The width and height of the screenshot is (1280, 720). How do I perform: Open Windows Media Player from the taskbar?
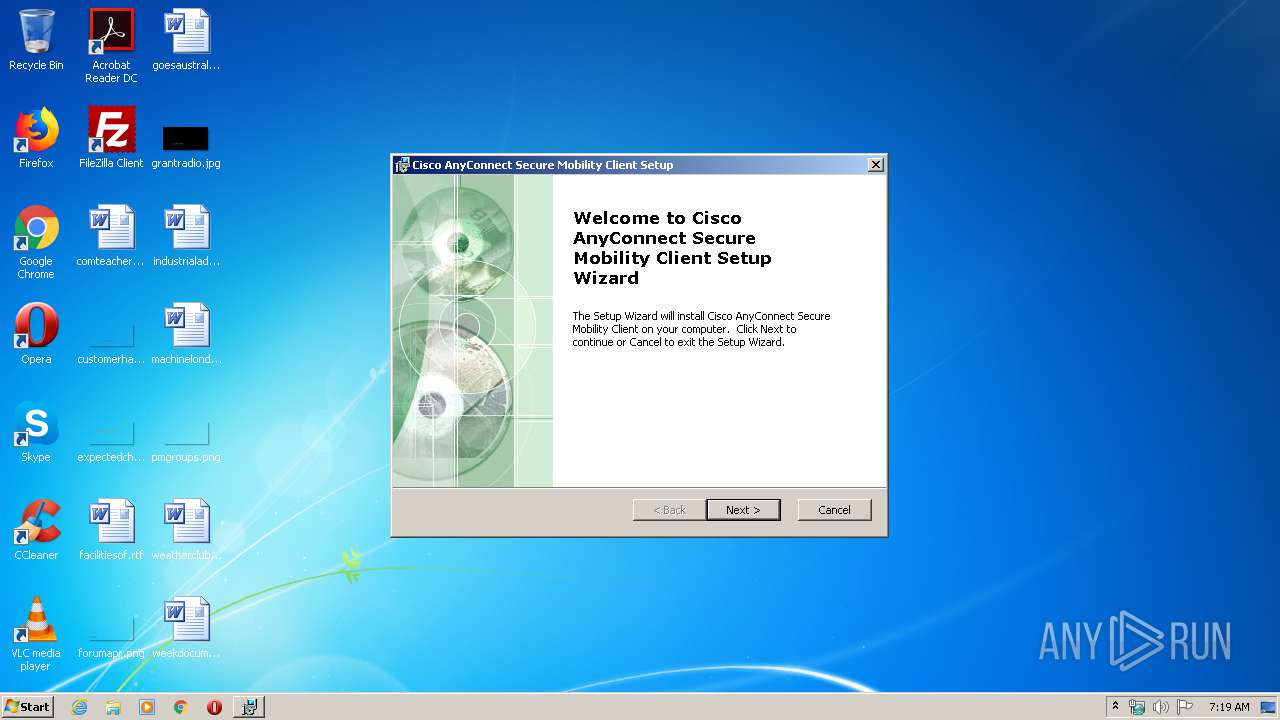coord(147,707)
